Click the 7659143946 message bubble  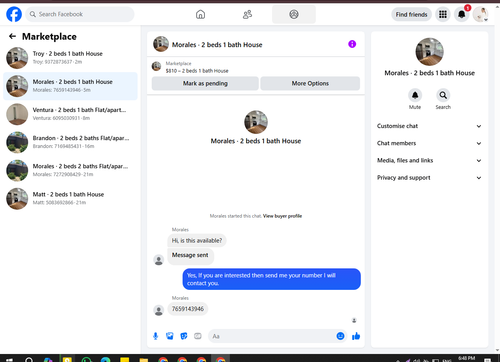click(188, 309)
